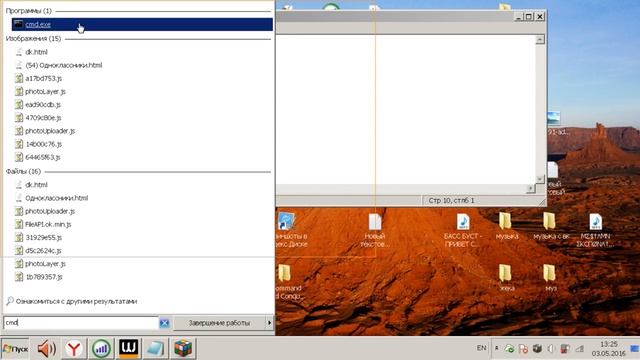The image size is (640, 360).
Task: Open the Жека desktop folder
Action: click(506, 278)
